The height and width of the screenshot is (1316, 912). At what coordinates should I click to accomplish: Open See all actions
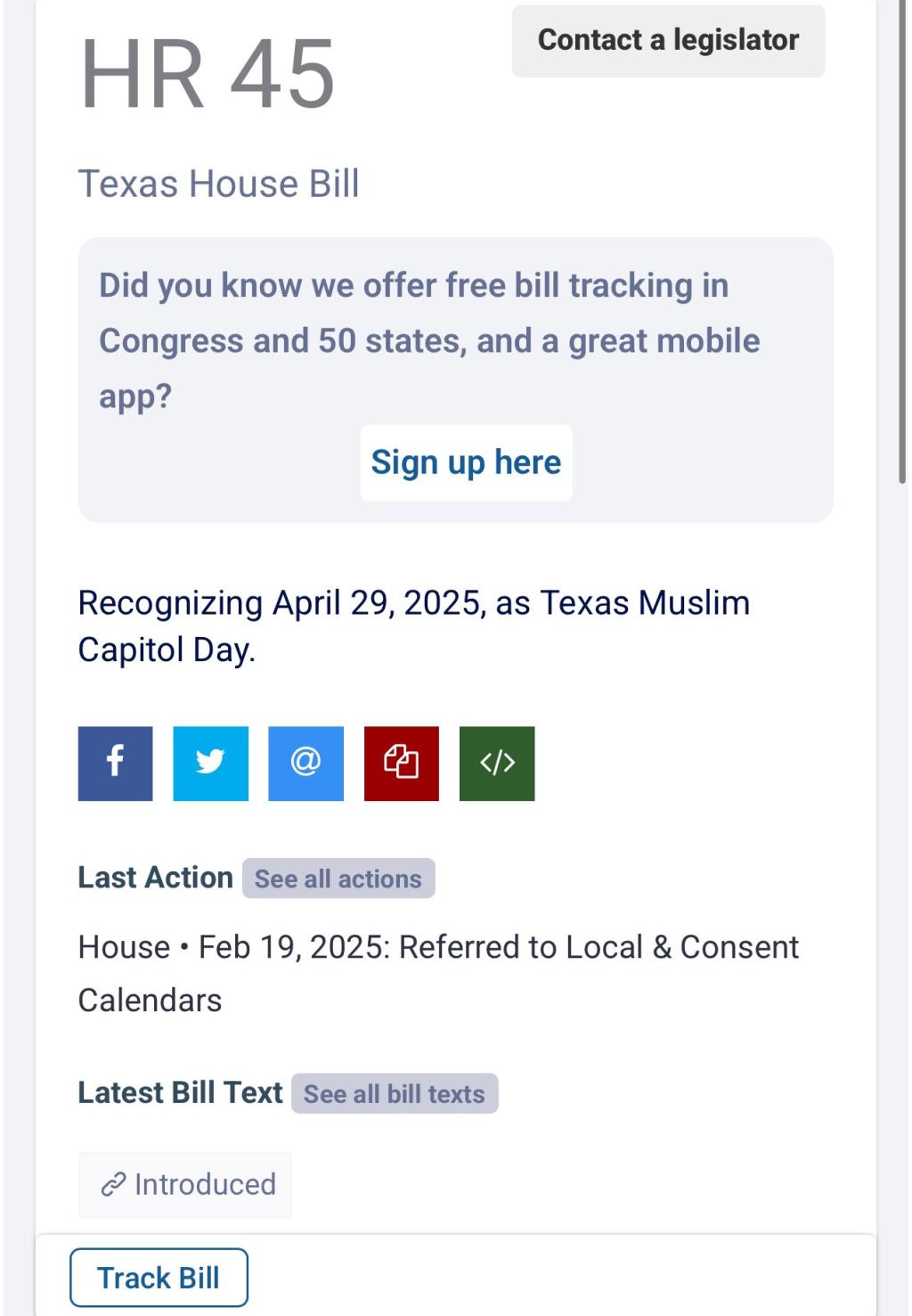tap(338, 879)
